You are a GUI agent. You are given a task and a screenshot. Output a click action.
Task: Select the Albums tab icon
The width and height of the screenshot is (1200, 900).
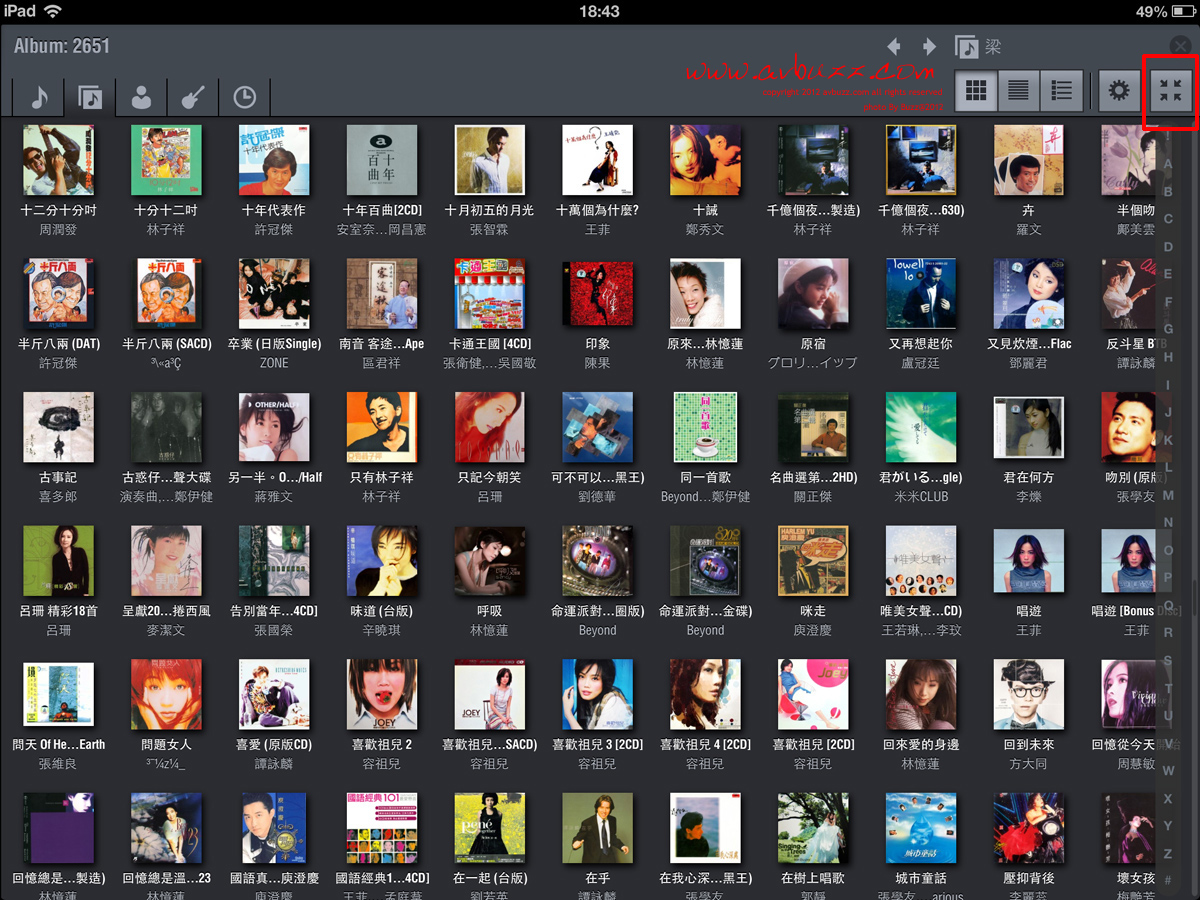(90, 96)
